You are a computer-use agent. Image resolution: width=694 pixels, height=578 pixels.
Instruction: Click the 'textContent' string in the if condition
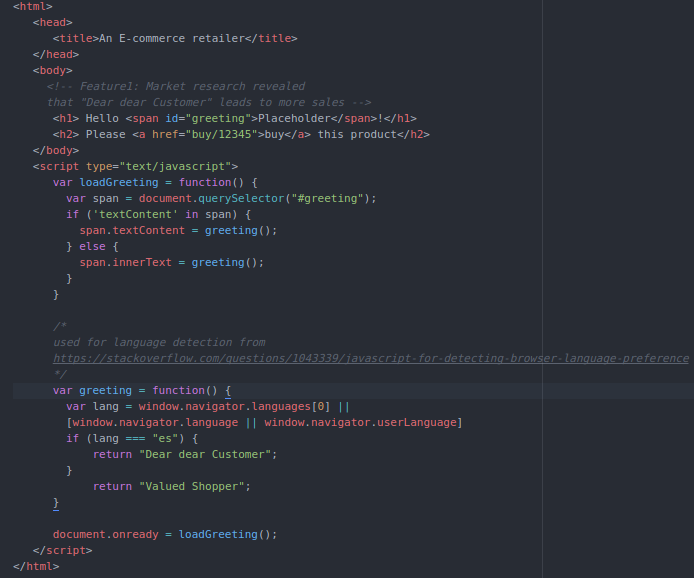point(135,214)
